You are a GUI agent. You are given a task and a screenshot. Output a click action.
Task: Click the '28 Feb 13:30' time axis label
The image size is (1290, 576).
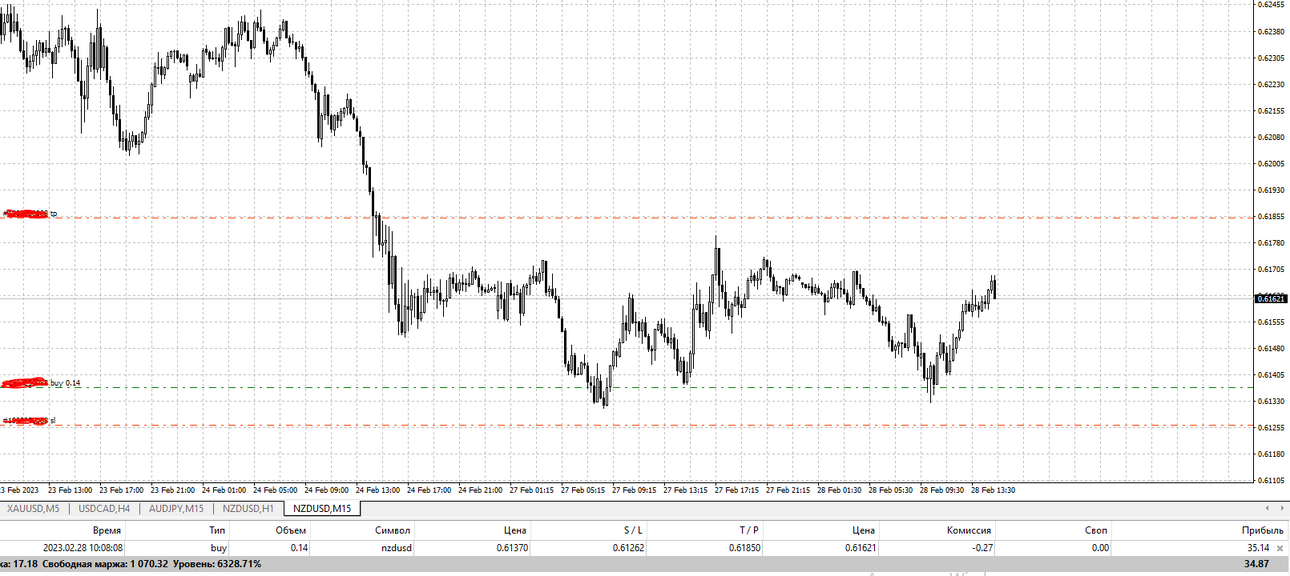coord(991,490)
